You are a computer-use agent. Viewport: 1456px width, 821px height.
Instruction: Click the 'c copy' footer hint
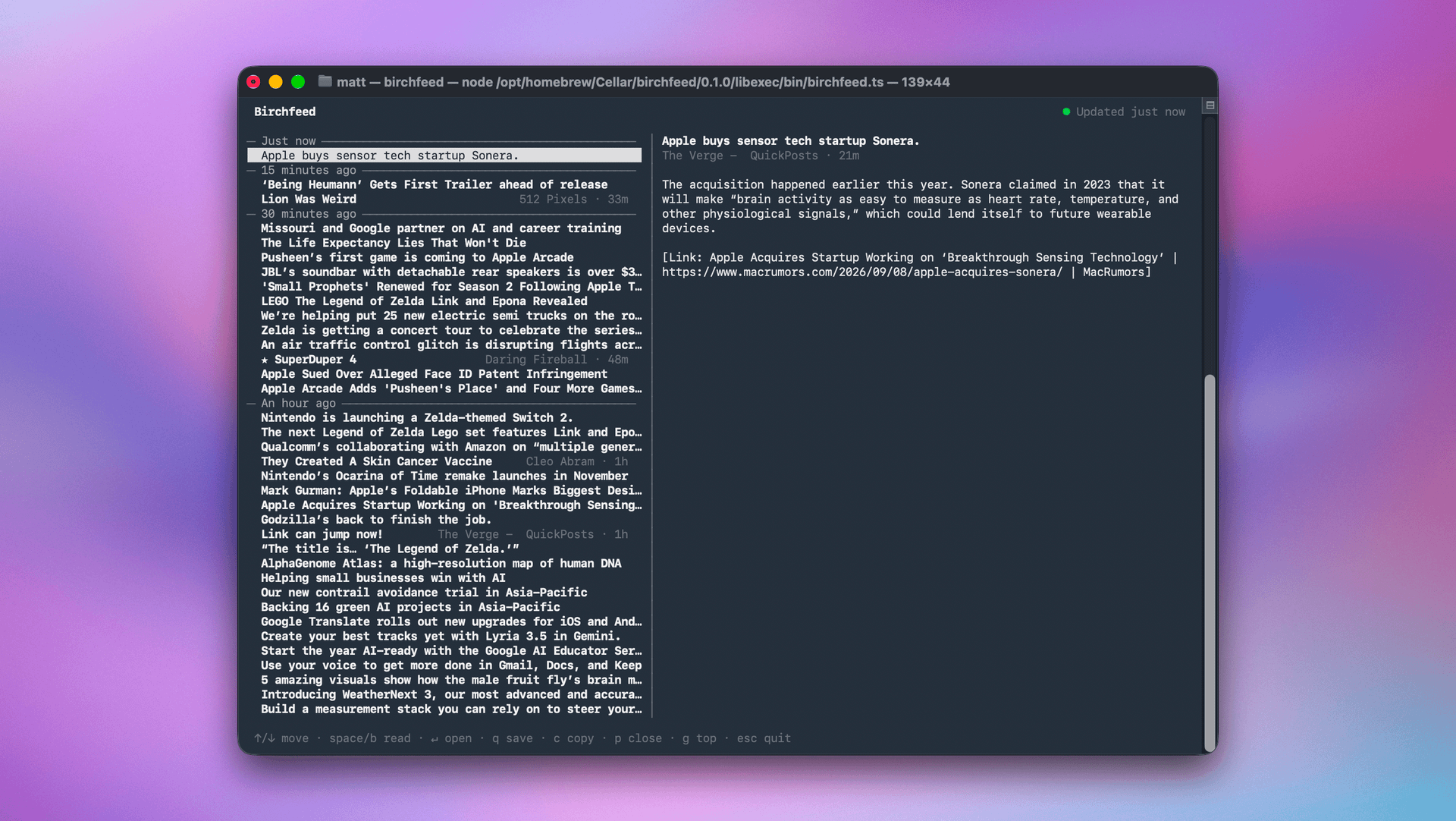(574, 738)
